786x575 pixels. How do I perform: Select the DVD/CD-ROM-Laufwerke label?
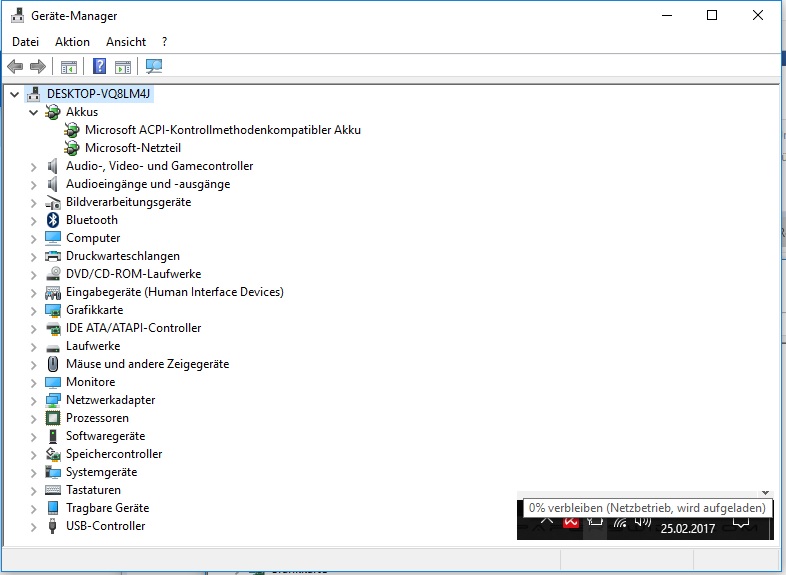point(133,274)
